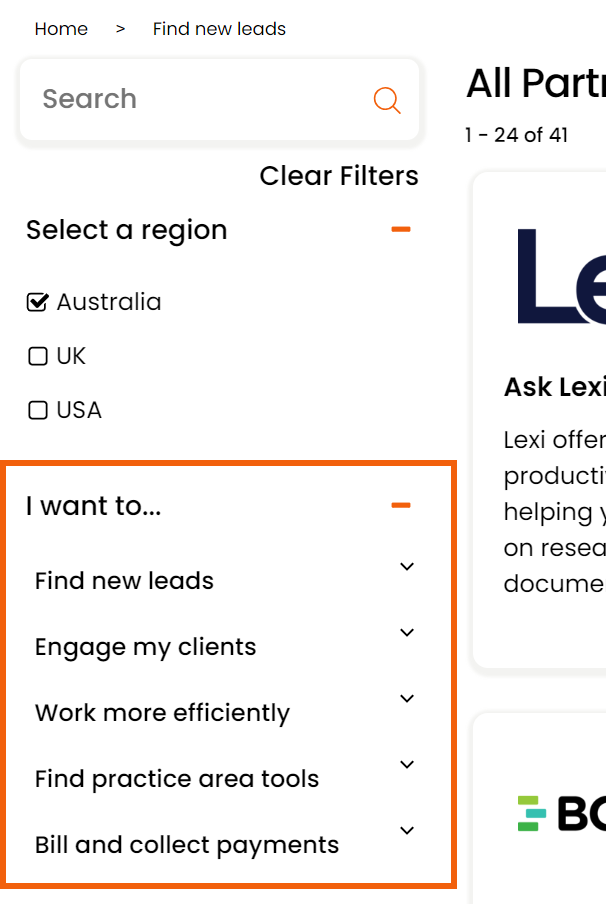Collapse the I want to... section
Image resolution: width=606 pixels, height=904 pixels.
pos(401,506)
